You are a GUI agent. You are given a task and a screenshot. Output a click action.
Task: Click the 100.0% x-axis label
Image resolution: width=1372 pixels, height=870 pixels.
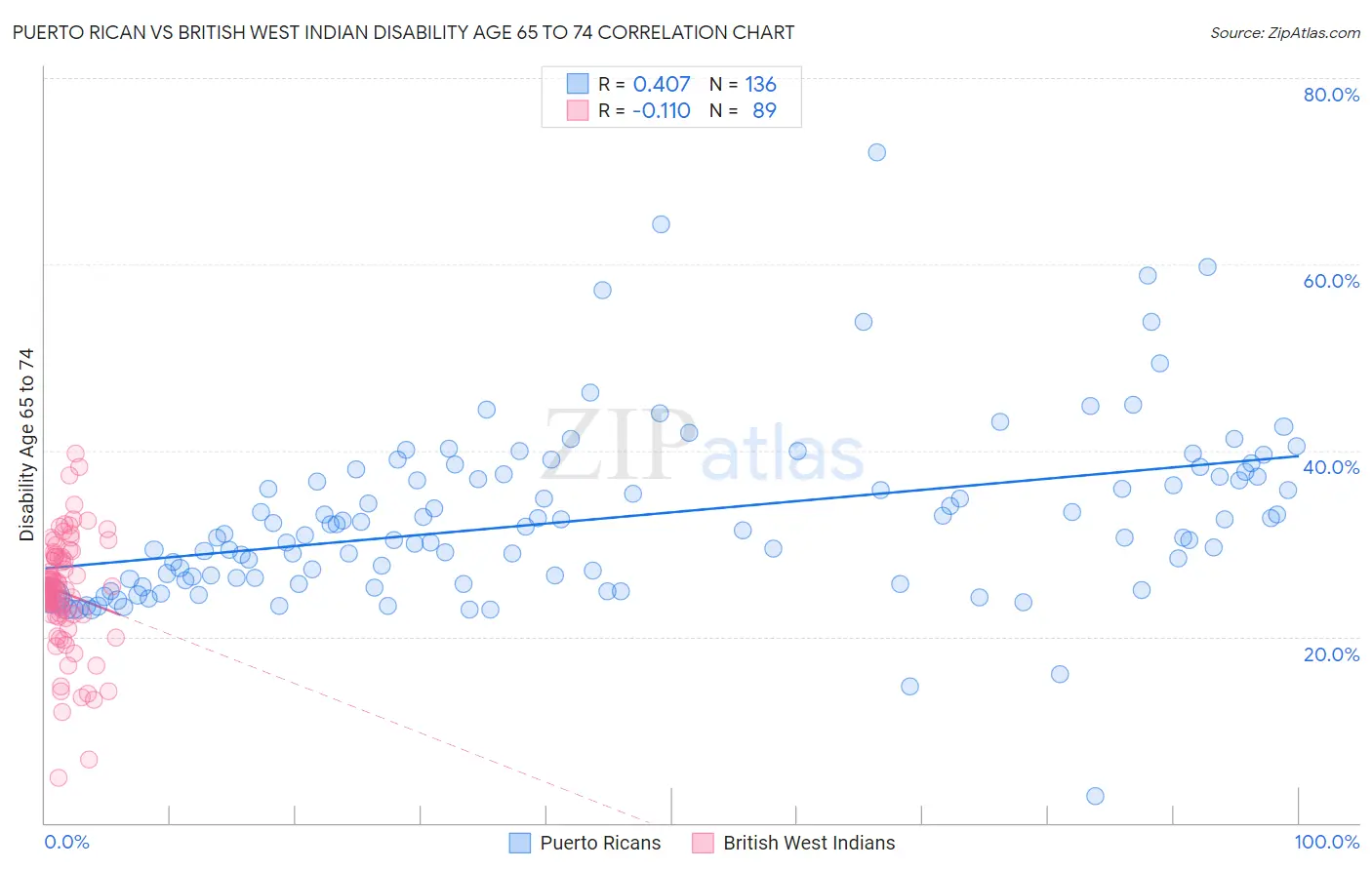tap(1327, 842)
